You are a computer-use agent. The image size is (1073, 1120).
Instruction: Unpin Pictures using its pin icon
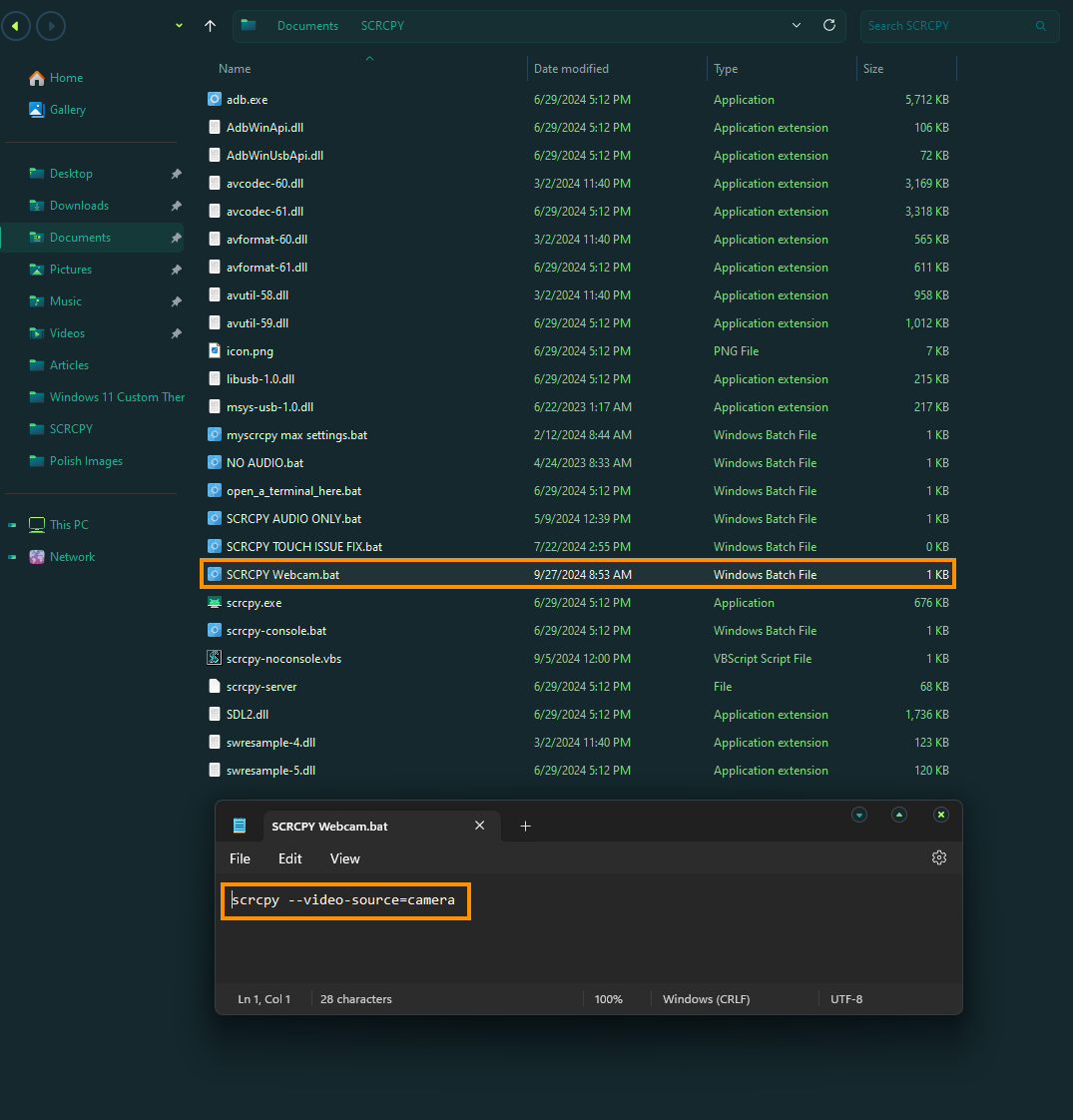177,270
